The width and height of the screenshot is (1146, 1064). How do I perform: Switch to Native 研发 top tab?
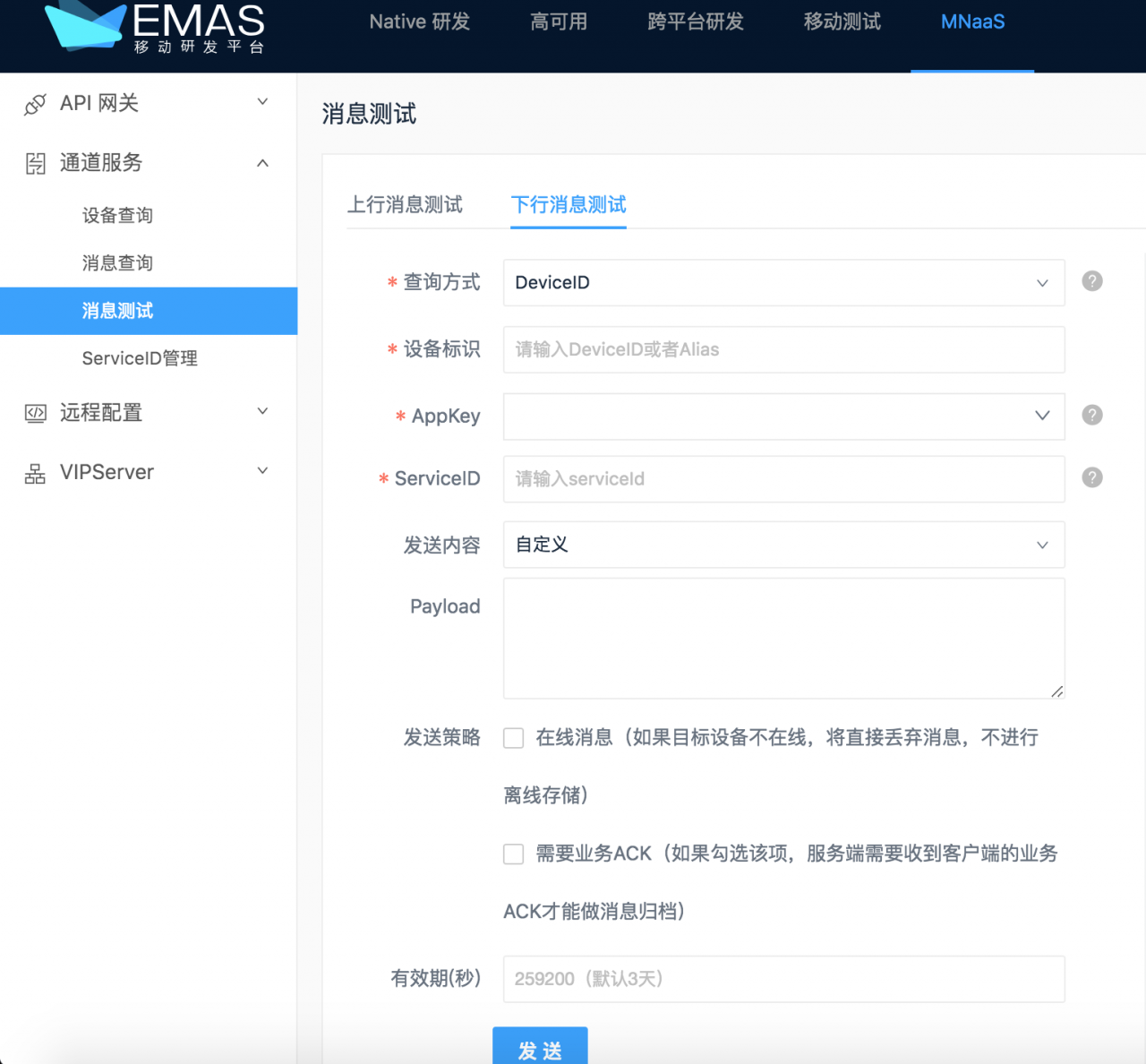(x=420, y=21)
